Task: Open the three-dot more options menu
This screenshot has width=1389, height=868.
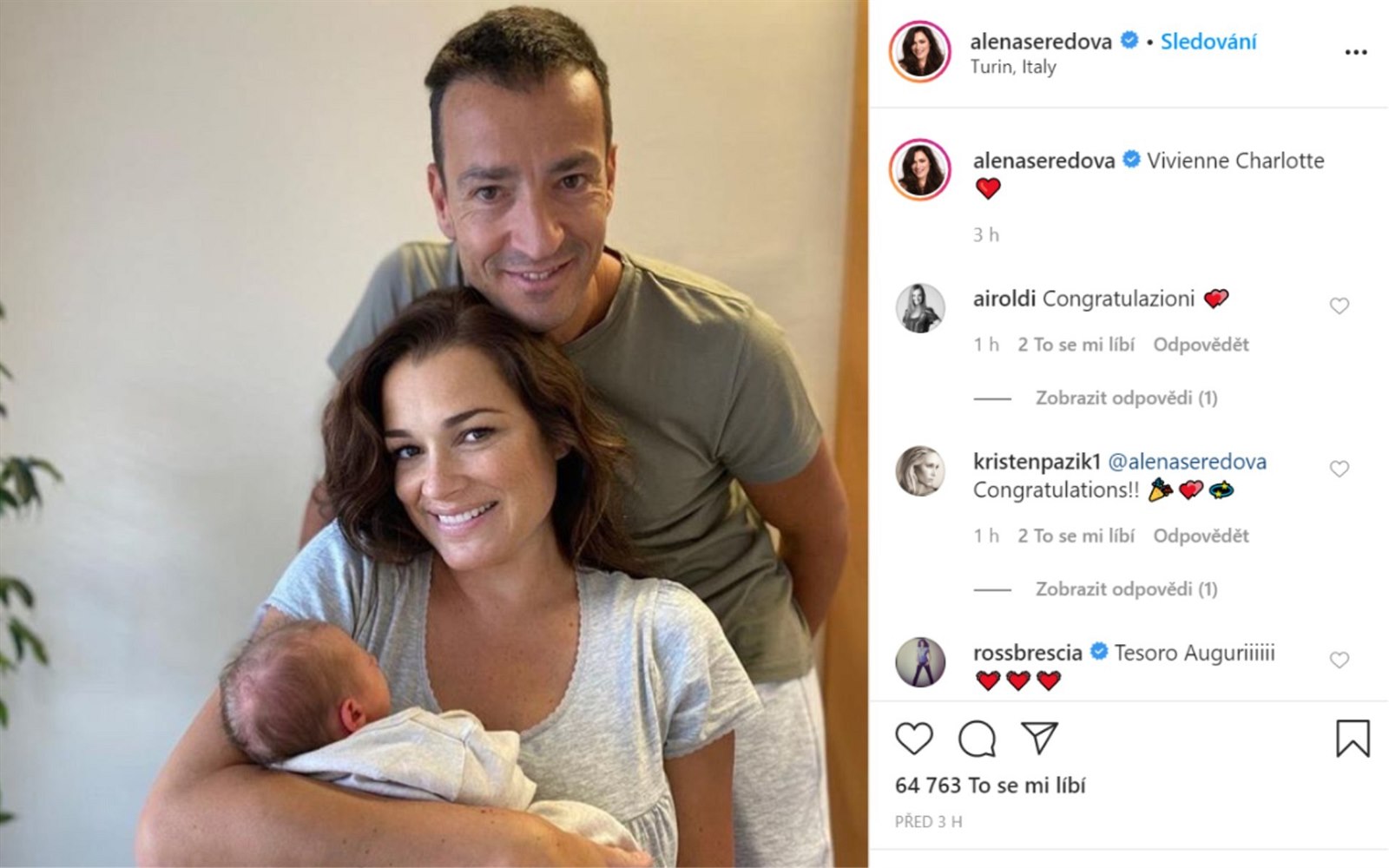Action: click(x=1355, y=52)
